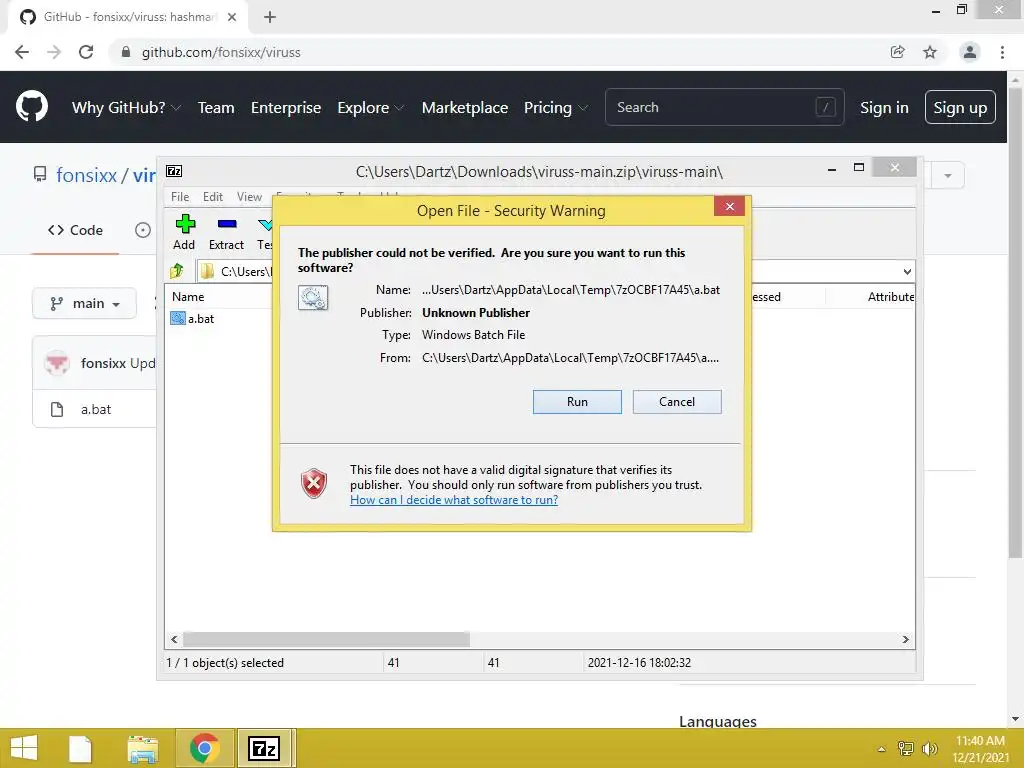Expand the Explore dropdown on GitHub
This screenshot has height=768, width=1024.
pyautogui.click(x=370, y=108)
